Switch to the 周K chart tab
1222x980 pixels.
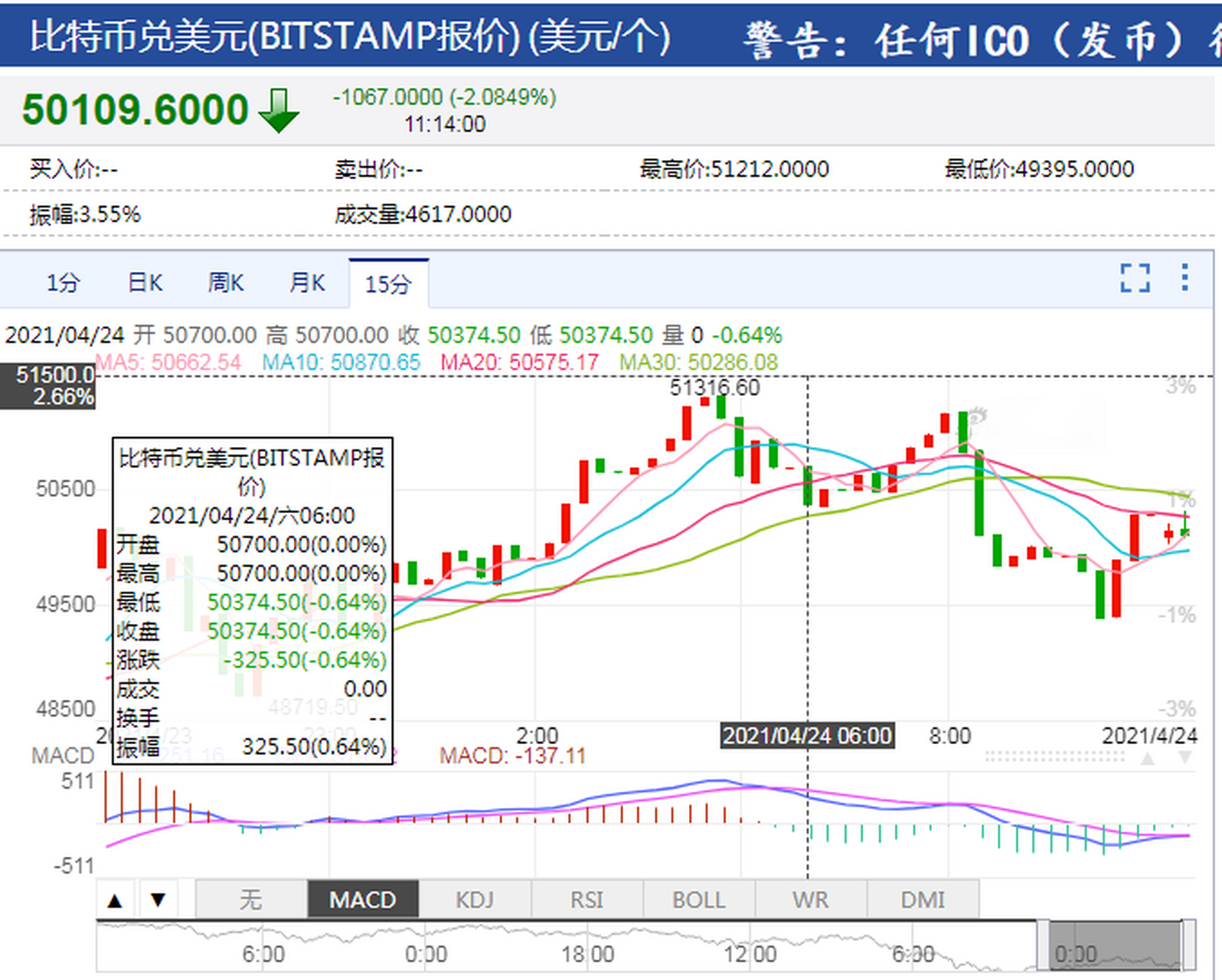click(x=226, y=283)
